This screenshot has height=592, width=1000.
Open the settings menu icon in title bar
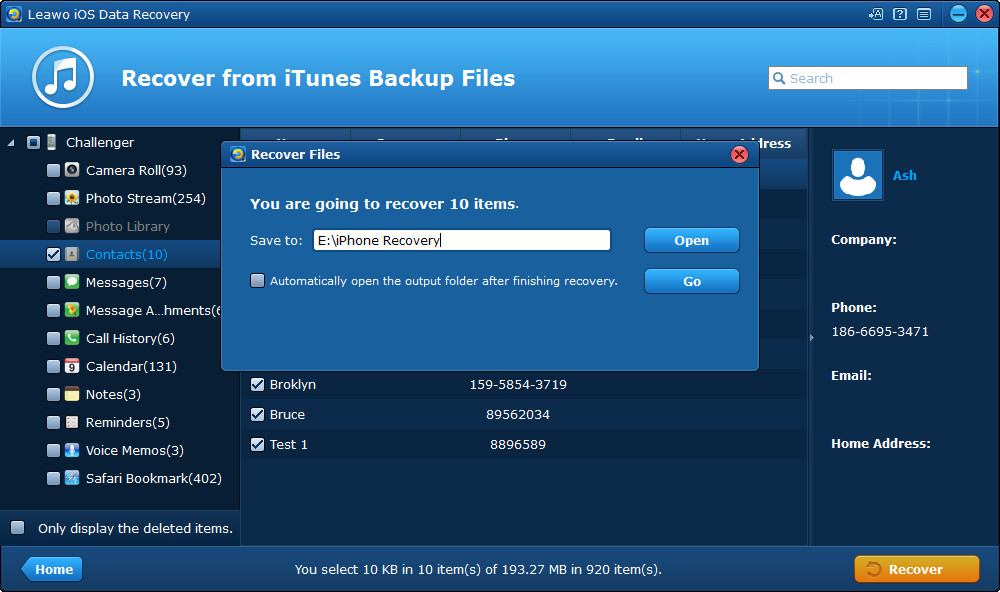point(924,13)
